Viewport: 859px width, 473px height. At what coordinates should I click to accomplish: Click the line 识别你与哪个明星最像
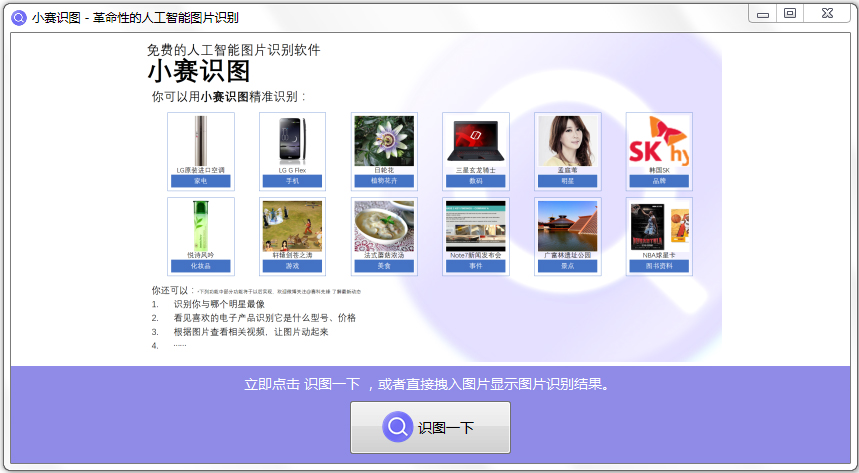(219, 304)
